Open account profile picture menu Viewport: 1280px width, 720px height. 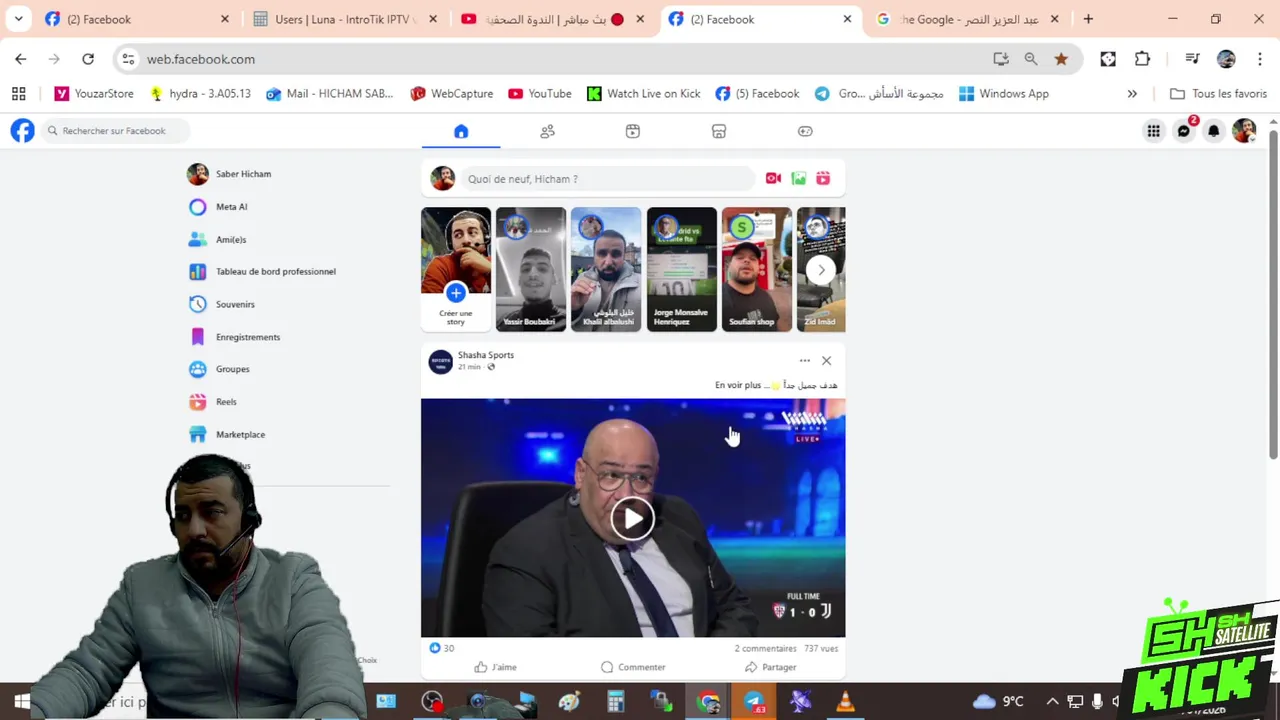click(x=1244, y=131)
